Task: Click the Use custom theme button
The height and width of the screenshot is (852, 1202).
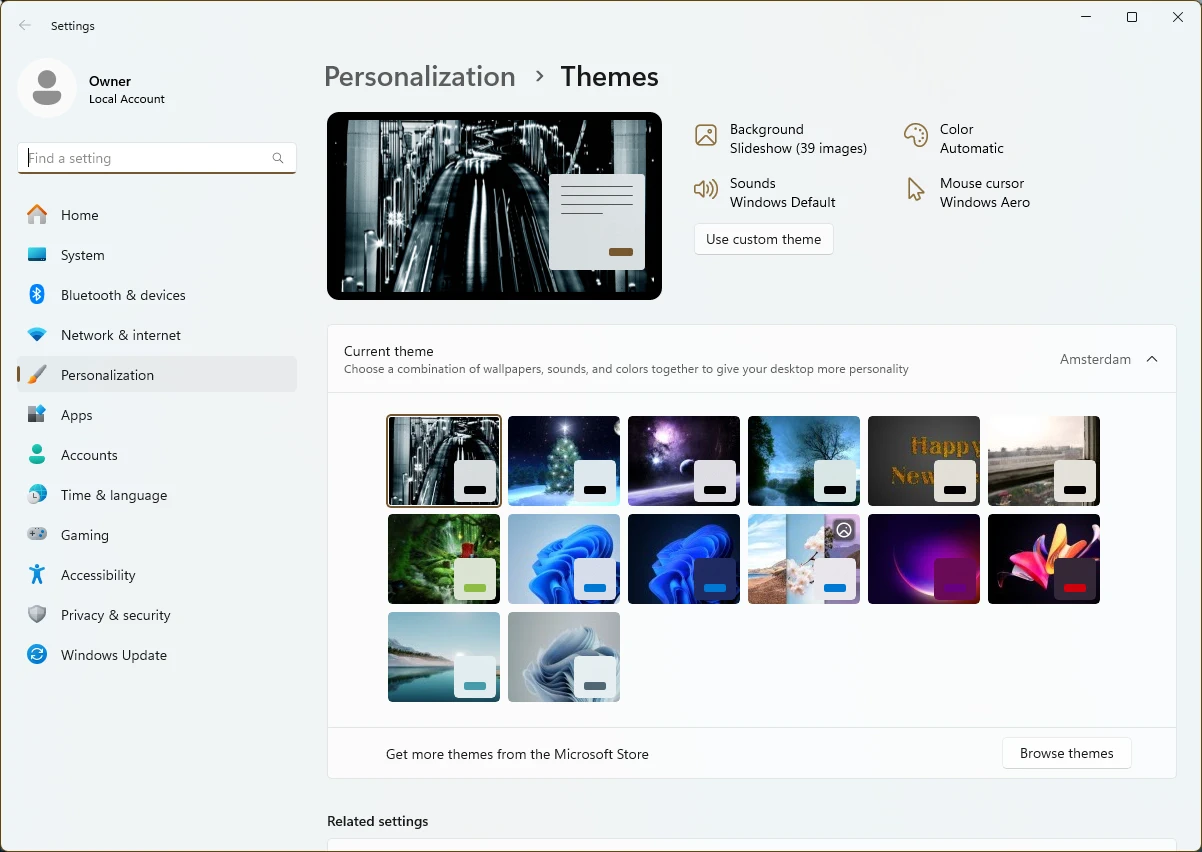Action: pos(763,239)
